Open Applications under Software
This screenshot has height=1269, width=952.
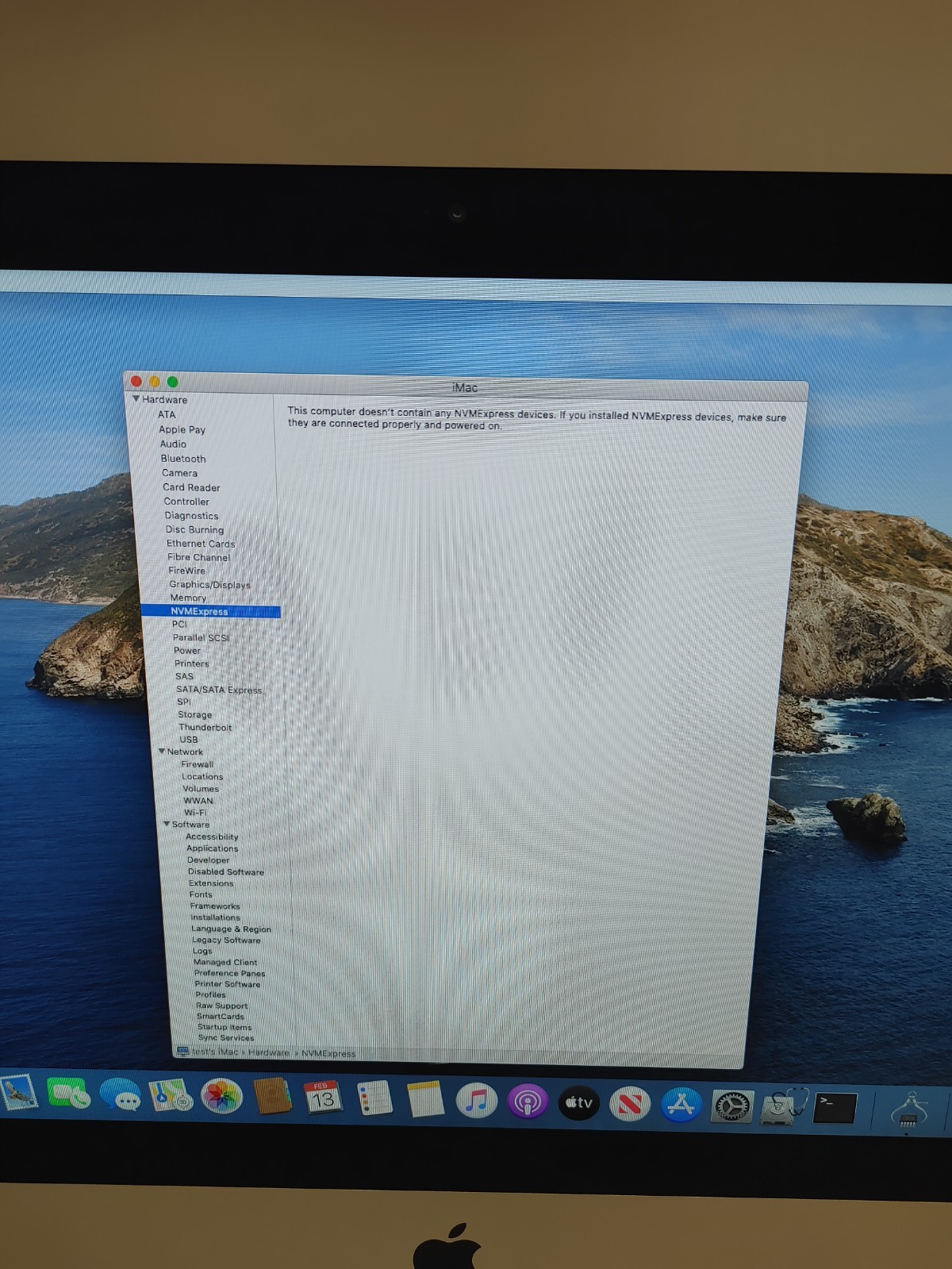[212, 848]
